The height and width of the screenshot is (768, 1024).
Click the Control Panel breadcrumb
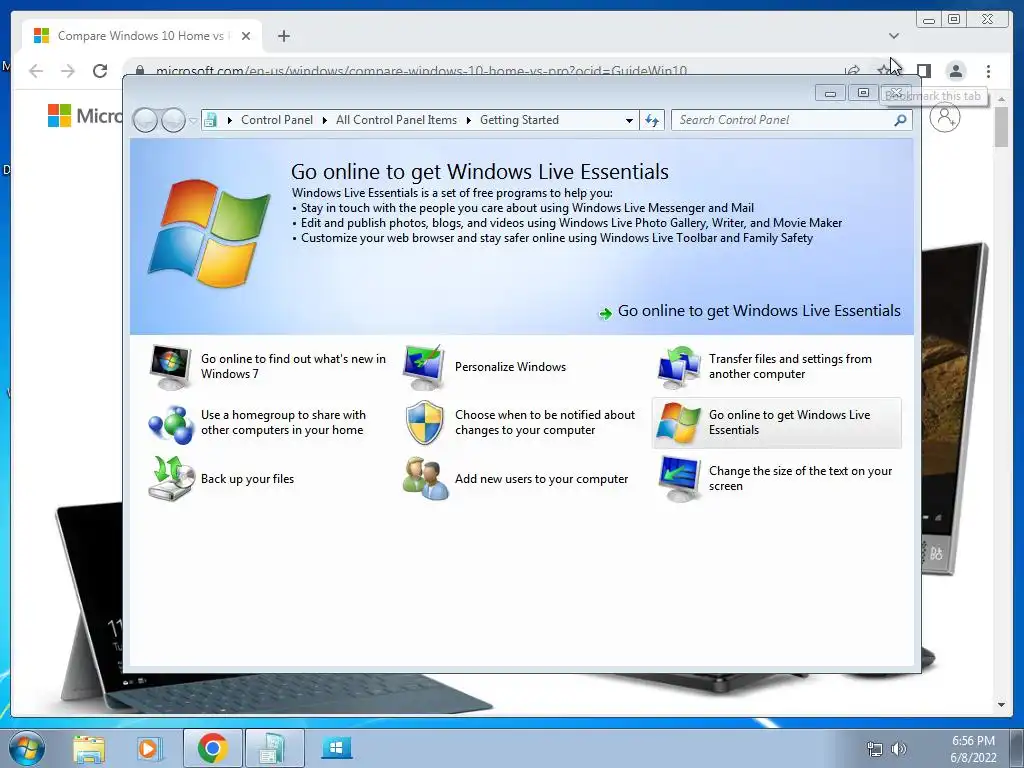click(x=277, y=120)
